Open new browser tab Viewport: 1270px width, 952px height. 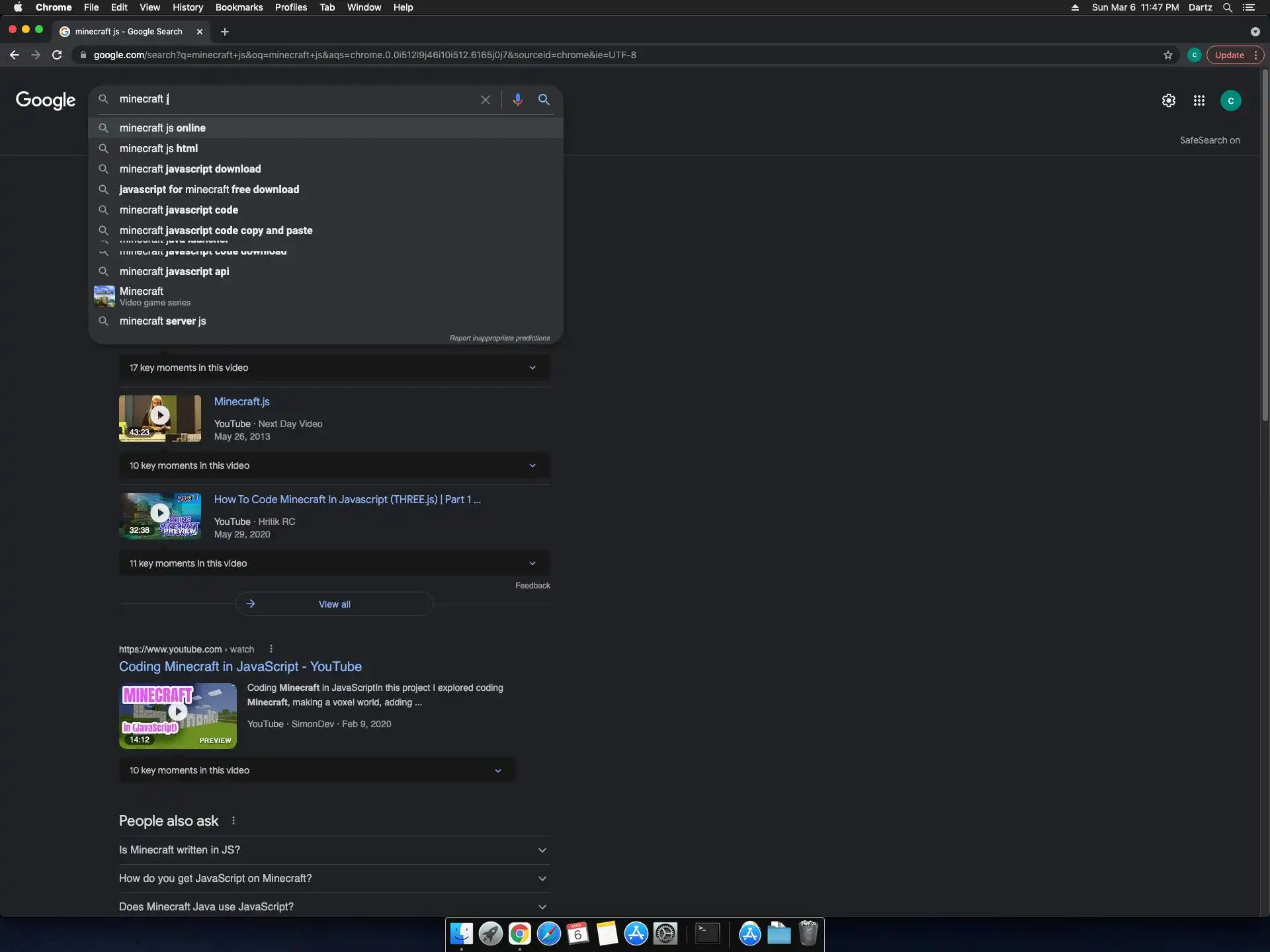[225, 31]
